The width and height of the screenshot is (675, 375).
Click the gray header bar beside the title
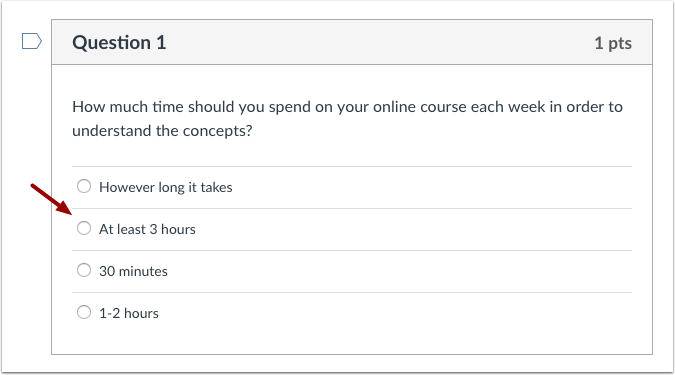point(379,42)
